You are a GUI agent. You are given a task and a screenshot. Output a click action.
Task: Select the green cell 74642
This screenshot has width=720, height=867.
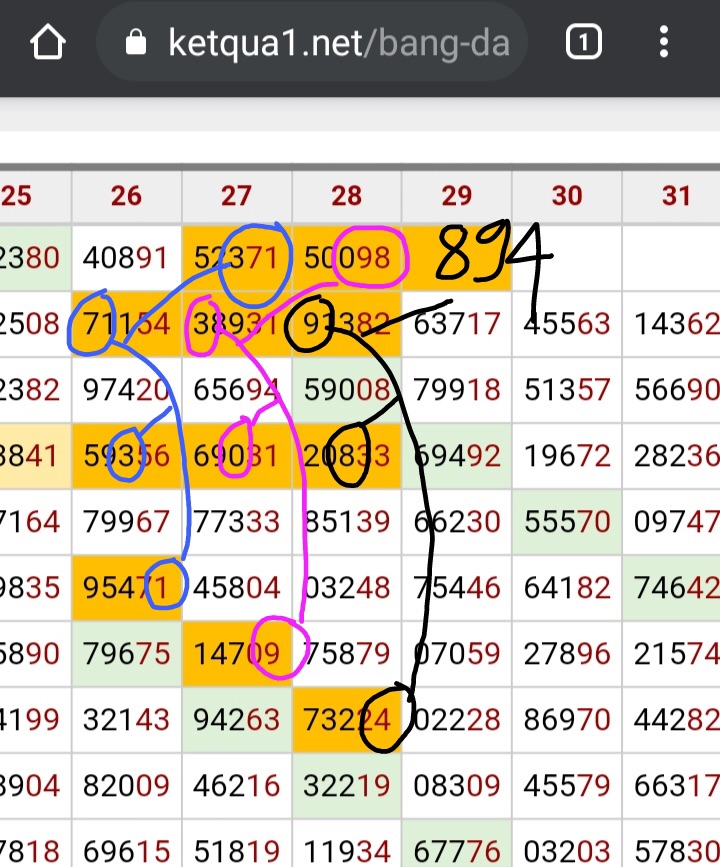point(676,586)
